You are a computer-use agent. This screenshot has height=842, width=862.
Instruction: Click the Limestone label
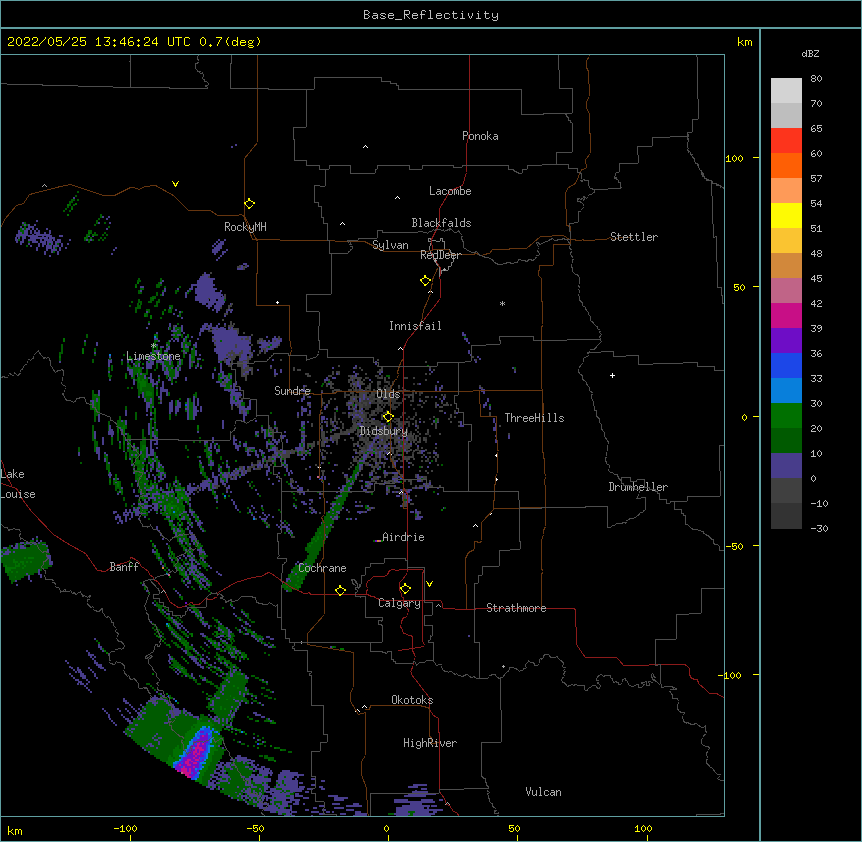pos(153,356)
